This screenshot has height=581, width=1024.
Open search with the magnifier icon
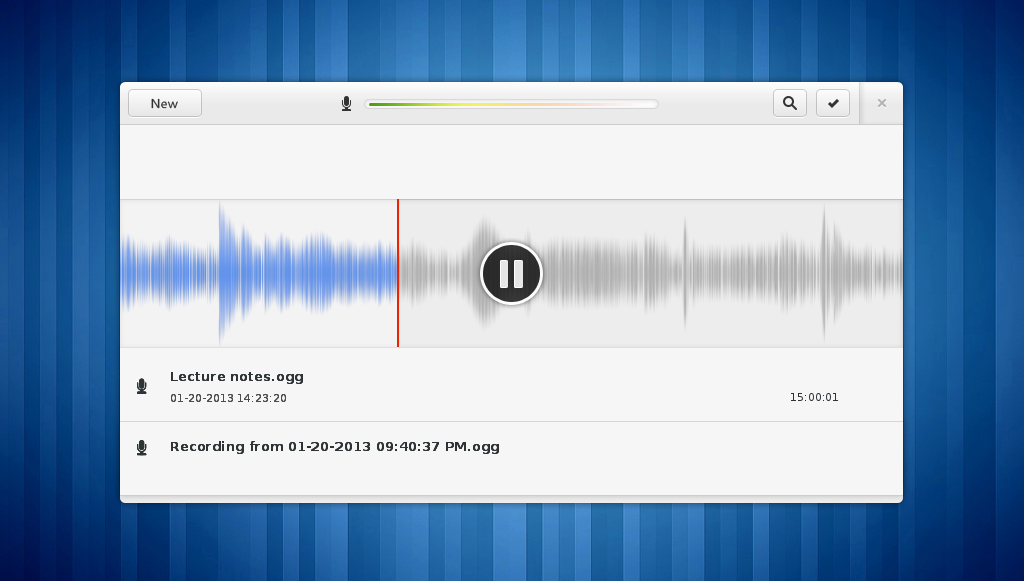[x=790, y=103]
